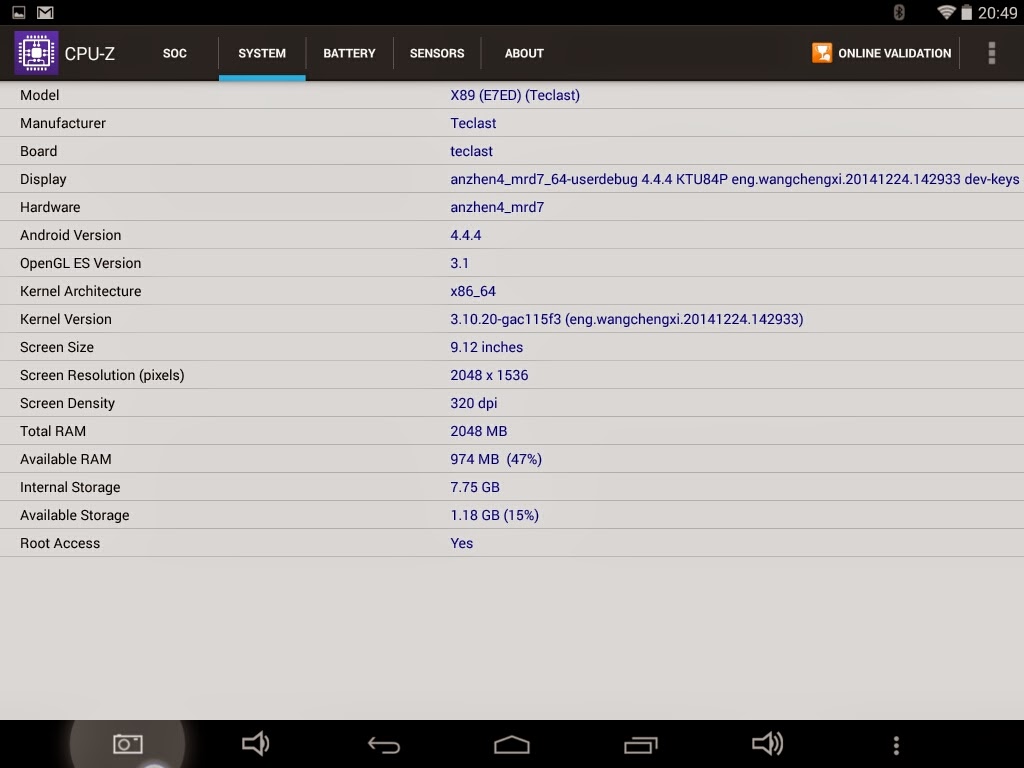Tap the Internal Storage row label
The width and height of the screenshot is (1024, 768).
[x=70, y=487]
